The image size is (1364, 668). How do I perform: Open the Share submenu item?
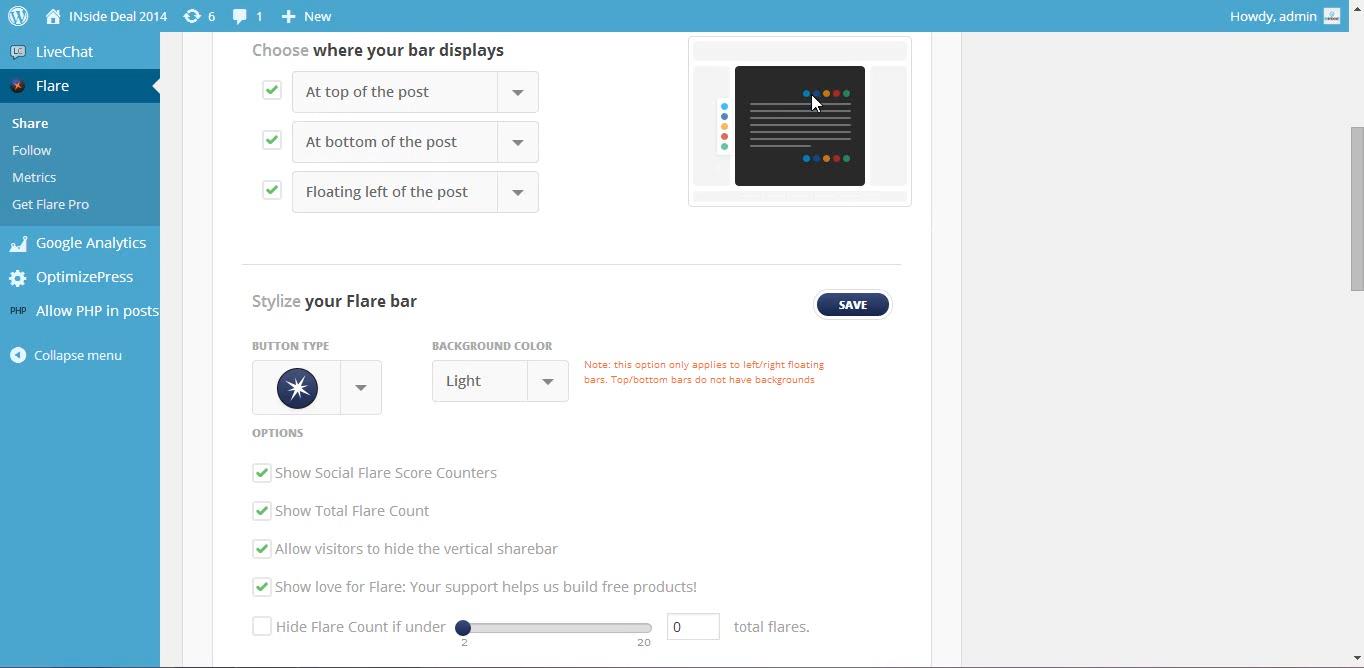click(30, 123)
